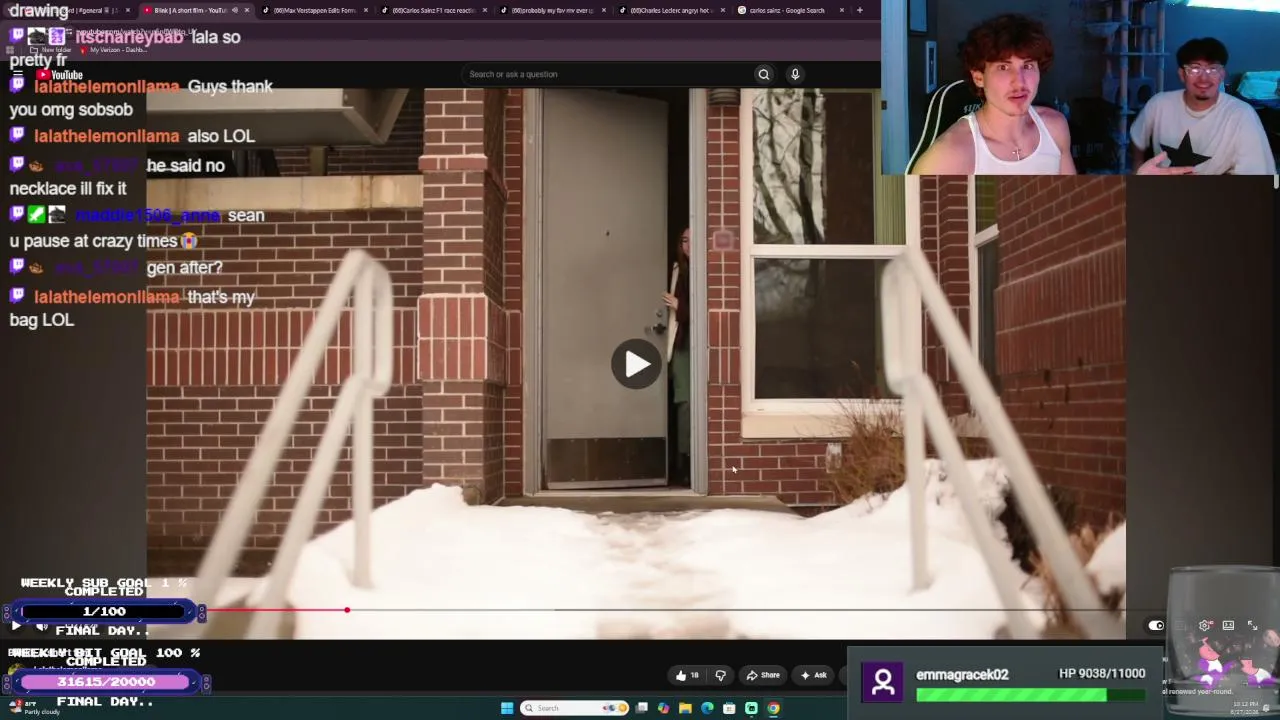Click the Ask button below the video
The width and height of the screenshot is (1280, 720).
coord(813,675)
